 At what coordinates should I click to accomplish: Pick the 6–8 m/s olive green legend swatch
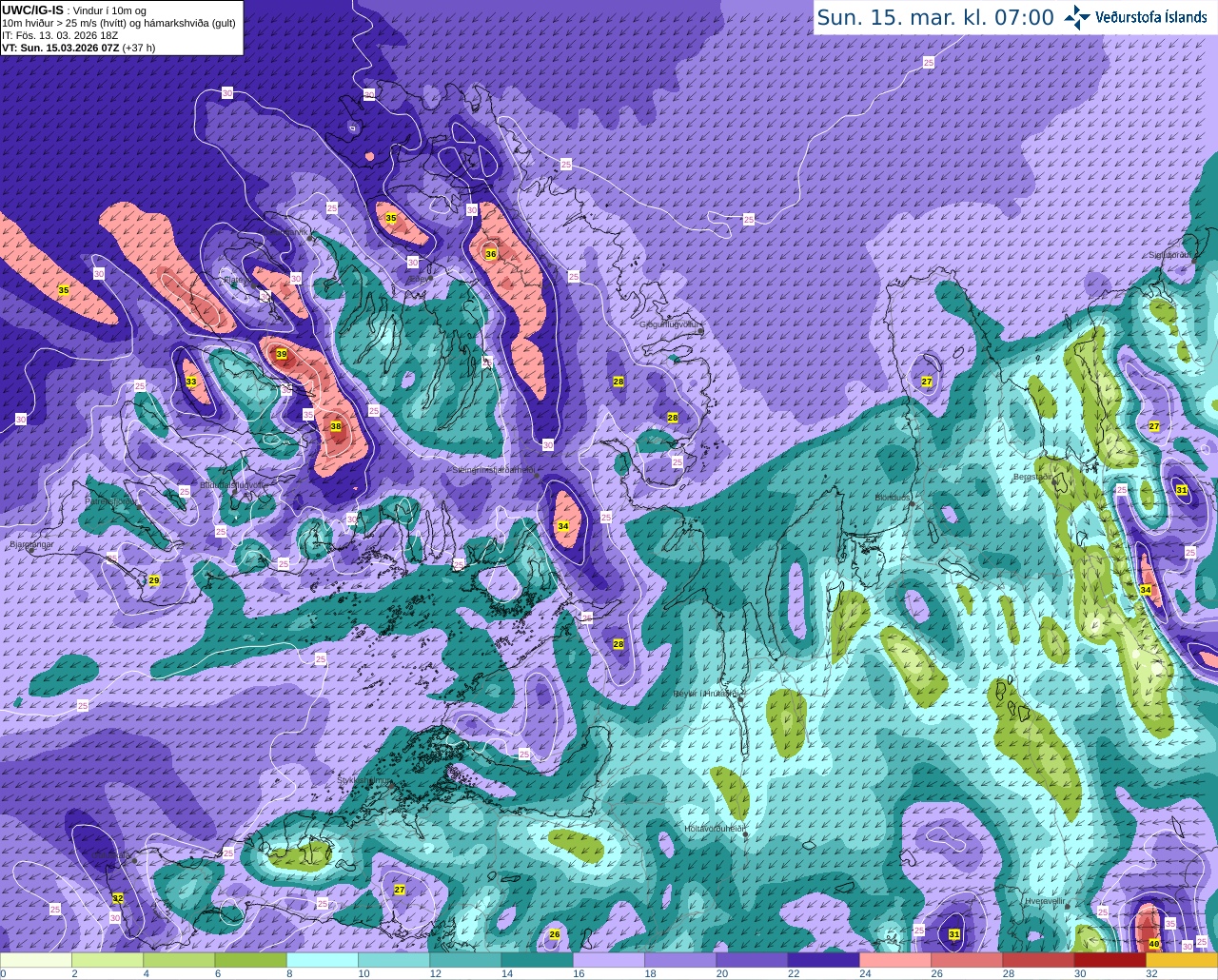pos(250,960)
